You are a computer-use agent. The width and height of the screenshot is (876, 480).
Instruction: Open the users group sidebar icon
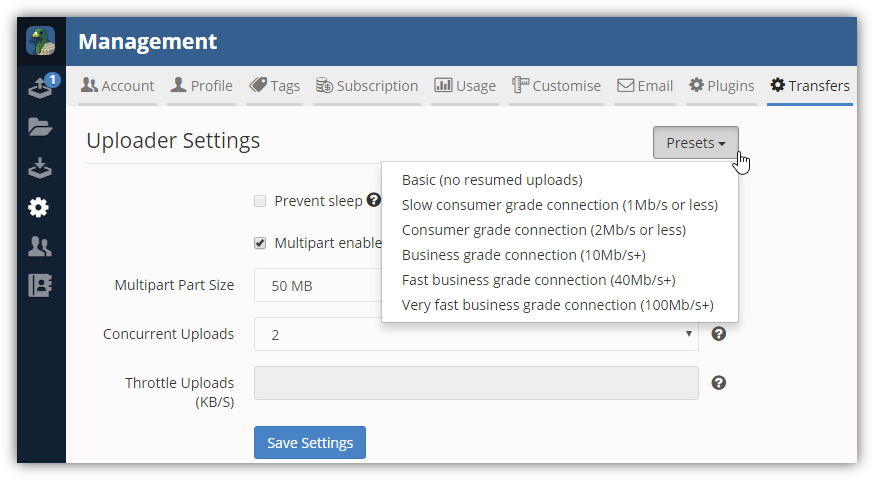[x=40, y=246]
